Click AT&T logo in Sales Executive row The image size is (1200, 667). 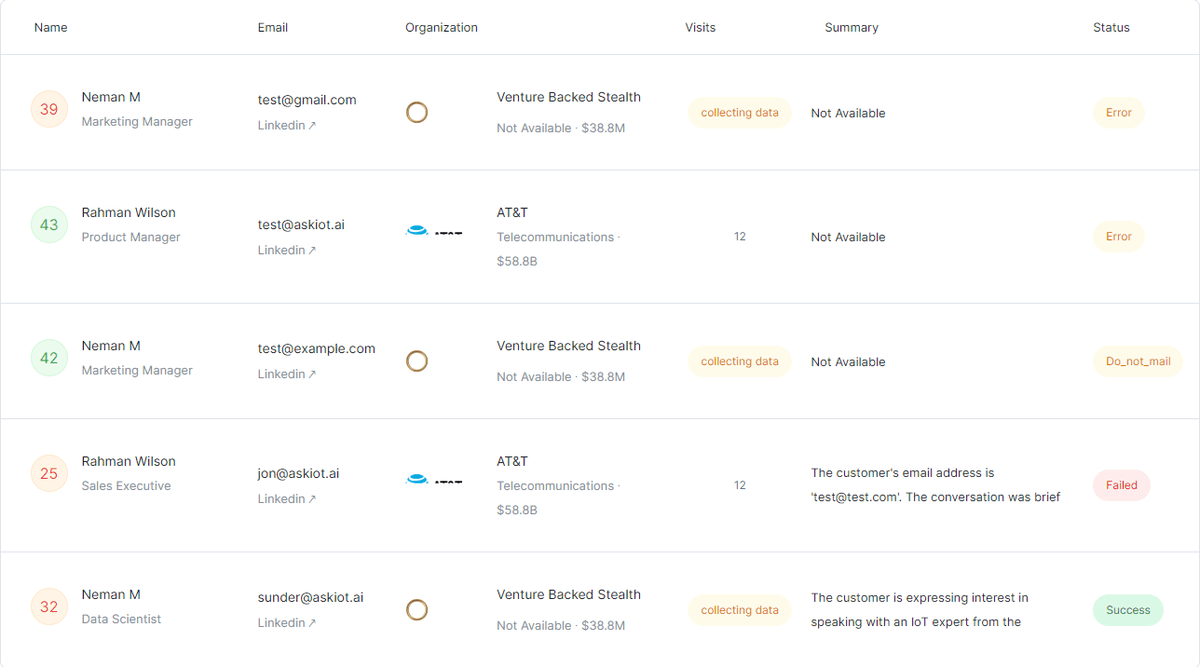point(433,480)
